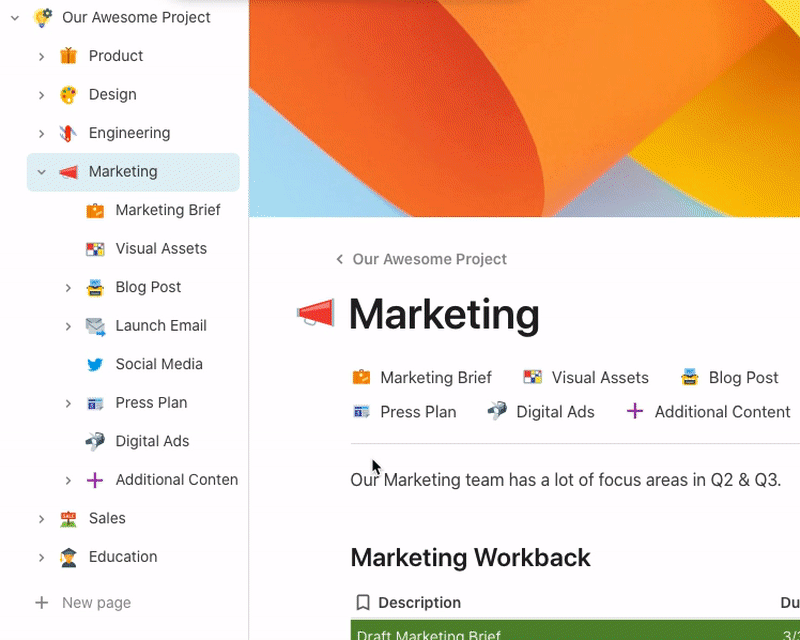
Task: Click the sale sign icon beside Sales
Action: 68,519
